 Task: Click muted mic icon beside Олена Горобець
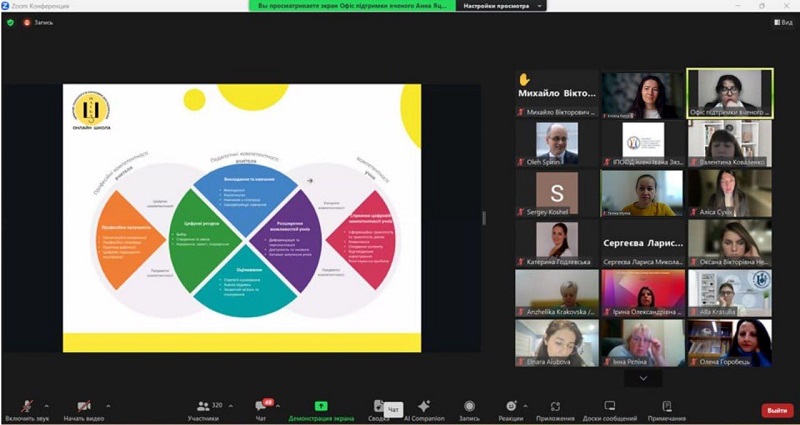click(693, 362)
